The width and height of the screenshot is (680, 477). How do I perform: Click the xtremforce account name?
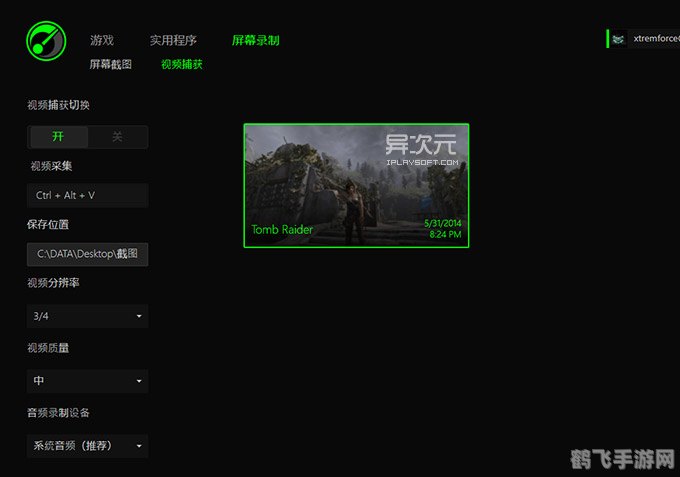pyautogui.click(x=656, y=39)
